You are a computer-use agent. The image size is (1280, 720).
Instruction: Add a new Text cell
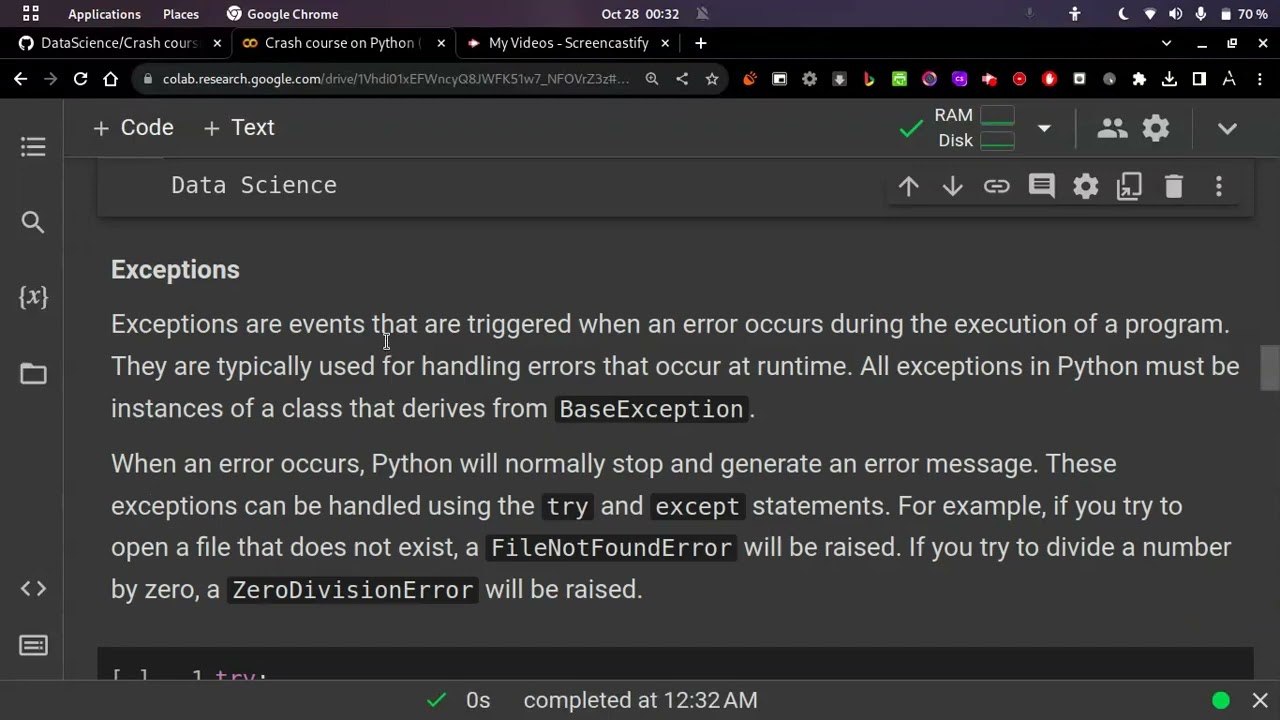[238, 128]
